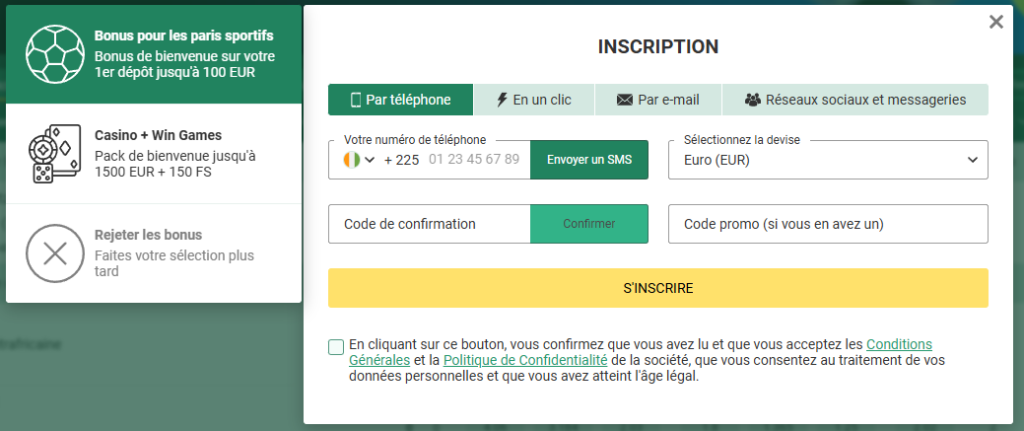The image size is (1024, 431).
Task: Close the registration dialog with X
Action: point(996,22)
